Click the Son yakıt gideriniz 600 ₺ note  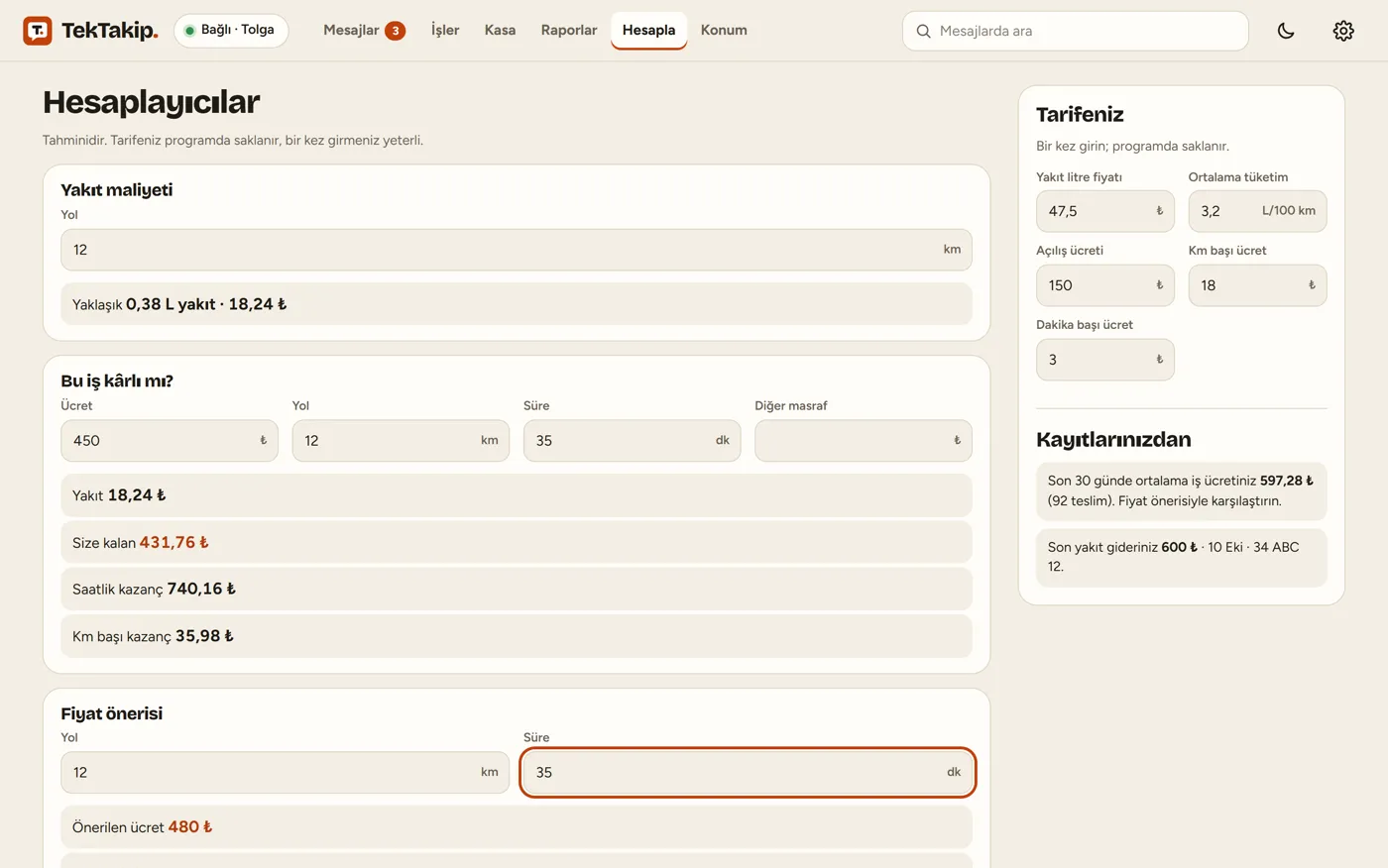[1181, 557]
